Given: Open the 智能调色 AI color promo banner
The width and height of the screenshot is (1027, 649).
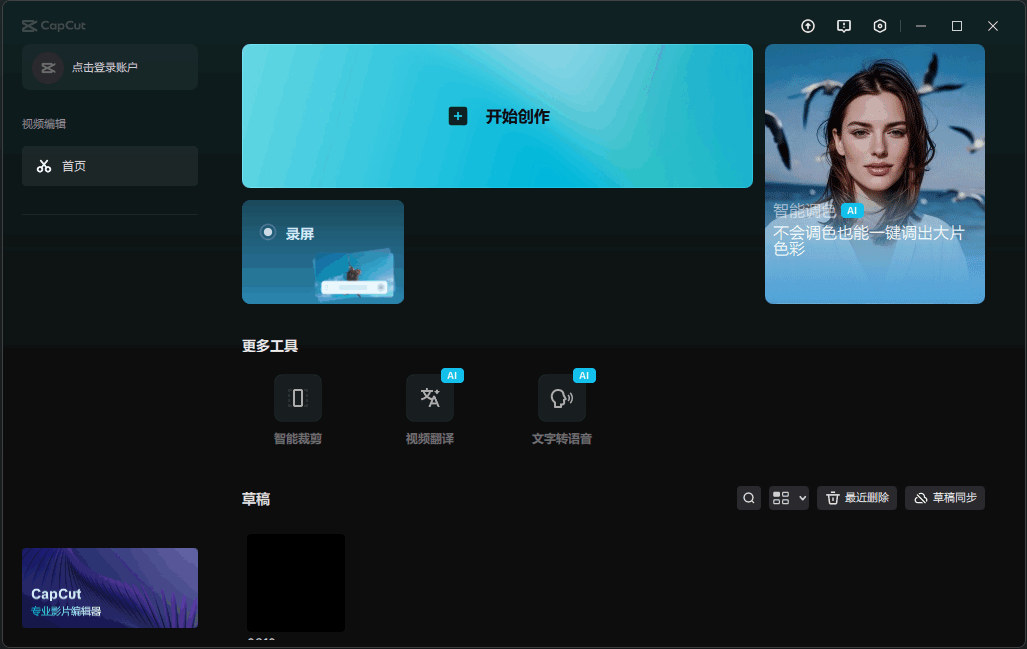Looking at the screenshot, I should point(875,174).
